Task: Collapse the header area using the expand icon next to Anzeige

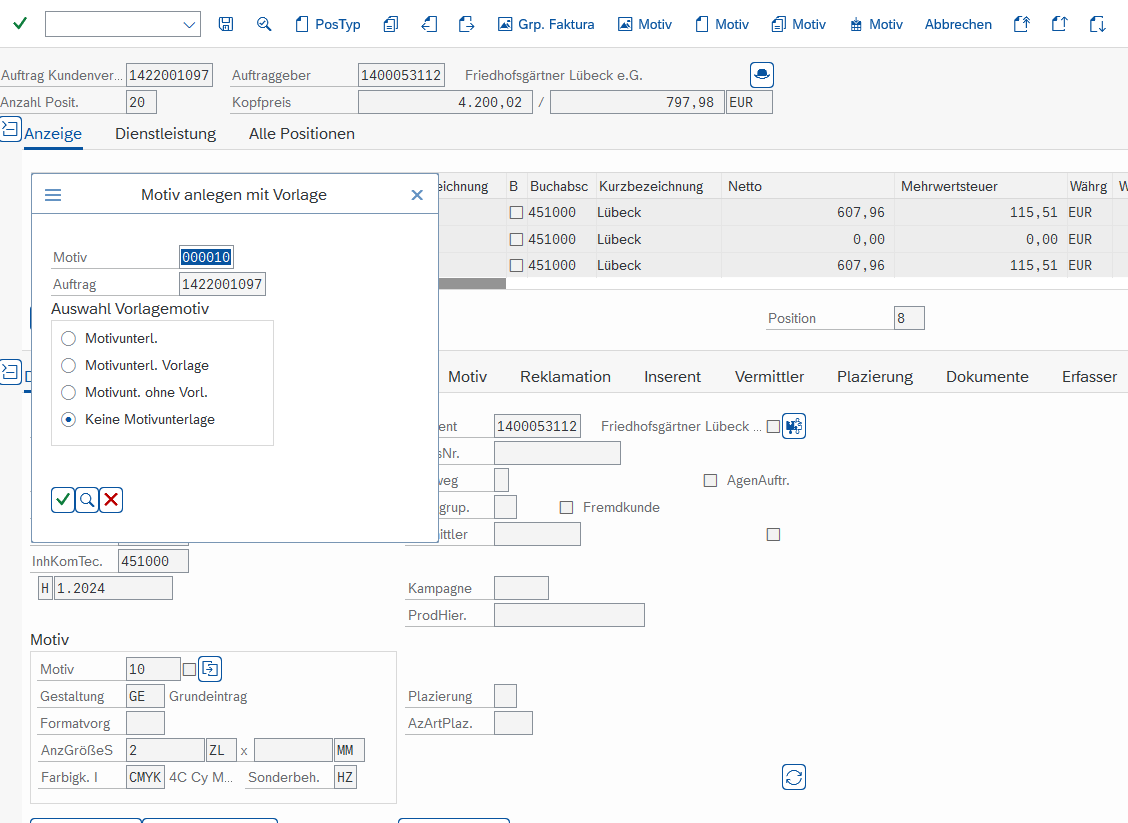Action: [11, 130]
